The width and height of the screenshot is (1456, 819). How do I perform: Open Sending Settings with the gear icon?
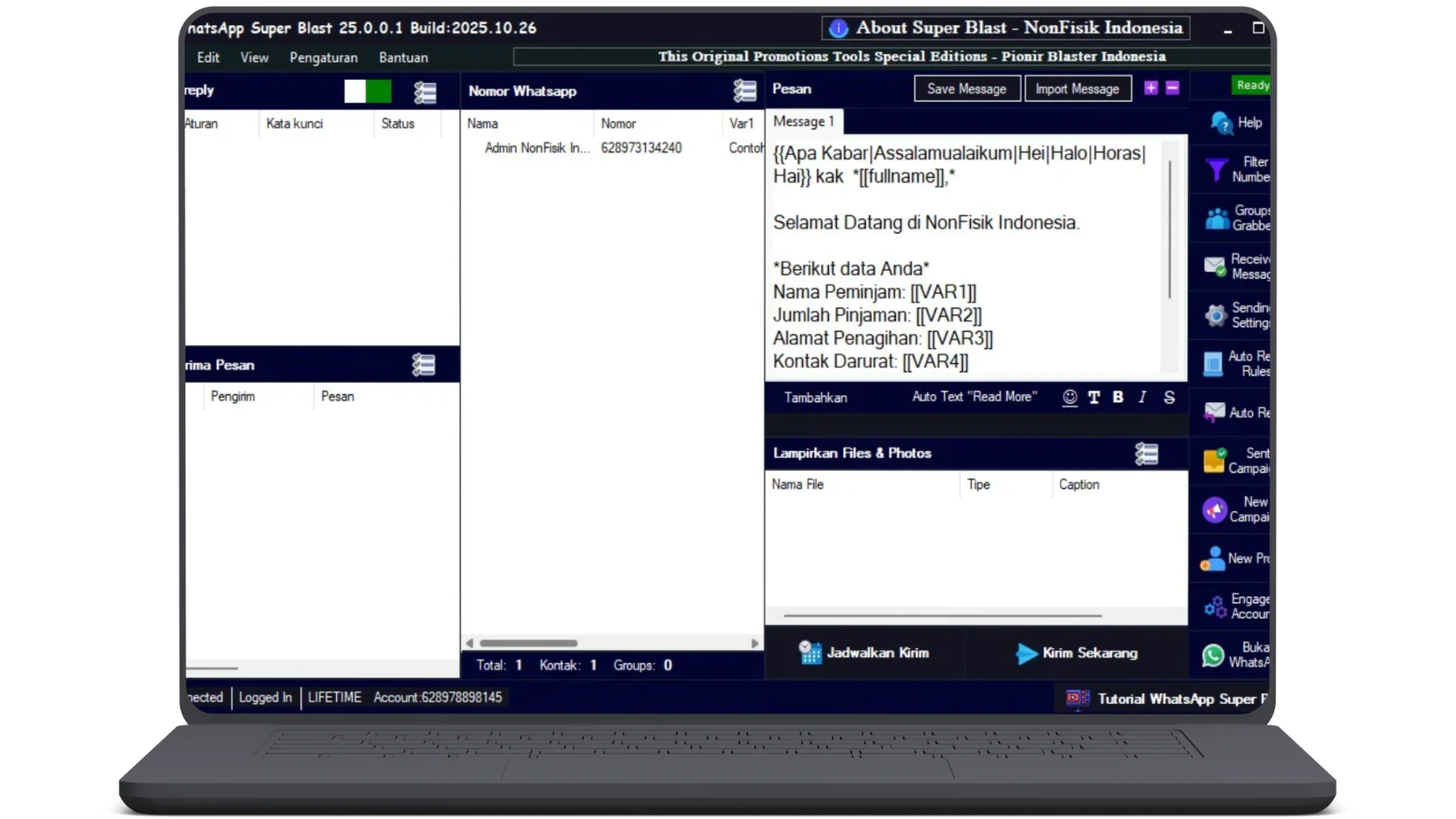[x=1237, y=315]
